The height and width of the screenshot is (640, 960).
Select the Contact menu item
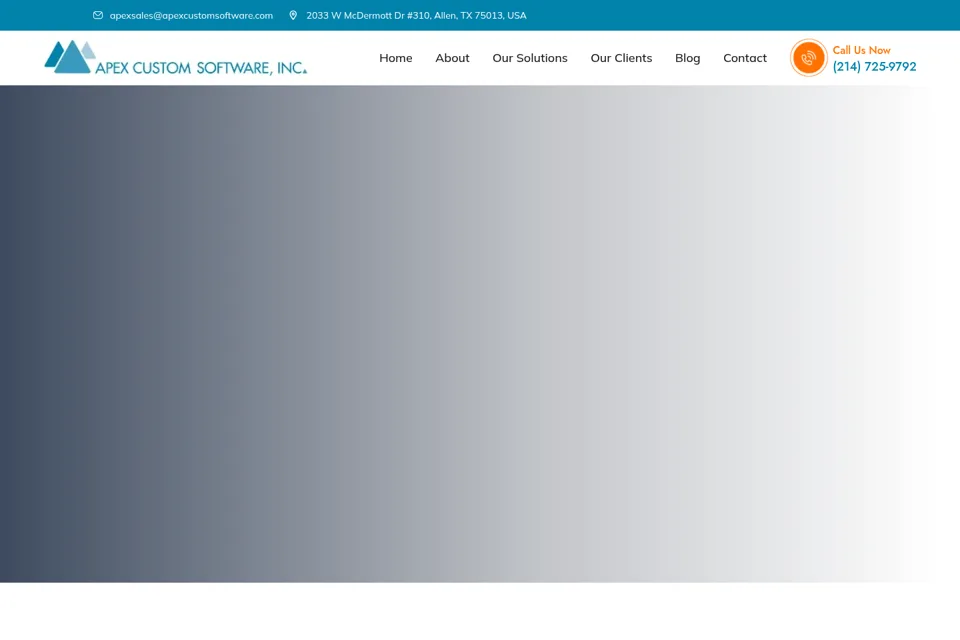pos(745,58)
